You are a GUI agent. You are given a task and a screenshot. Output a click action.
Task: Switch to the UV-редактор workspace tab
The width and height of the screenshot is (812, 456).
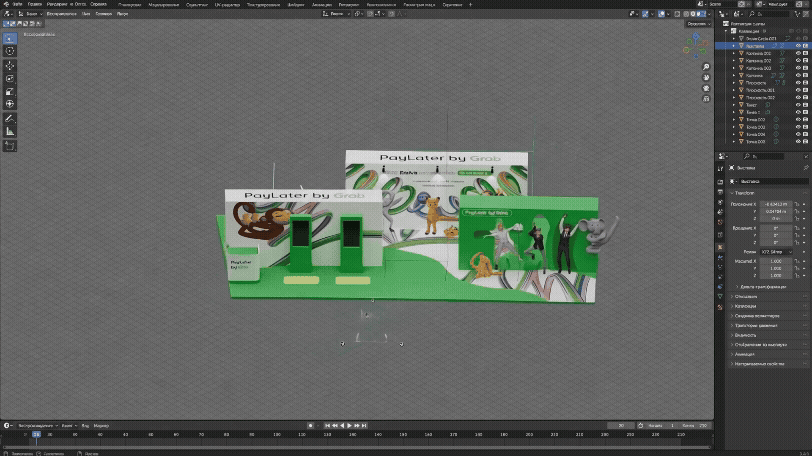[x=227, y=5]
